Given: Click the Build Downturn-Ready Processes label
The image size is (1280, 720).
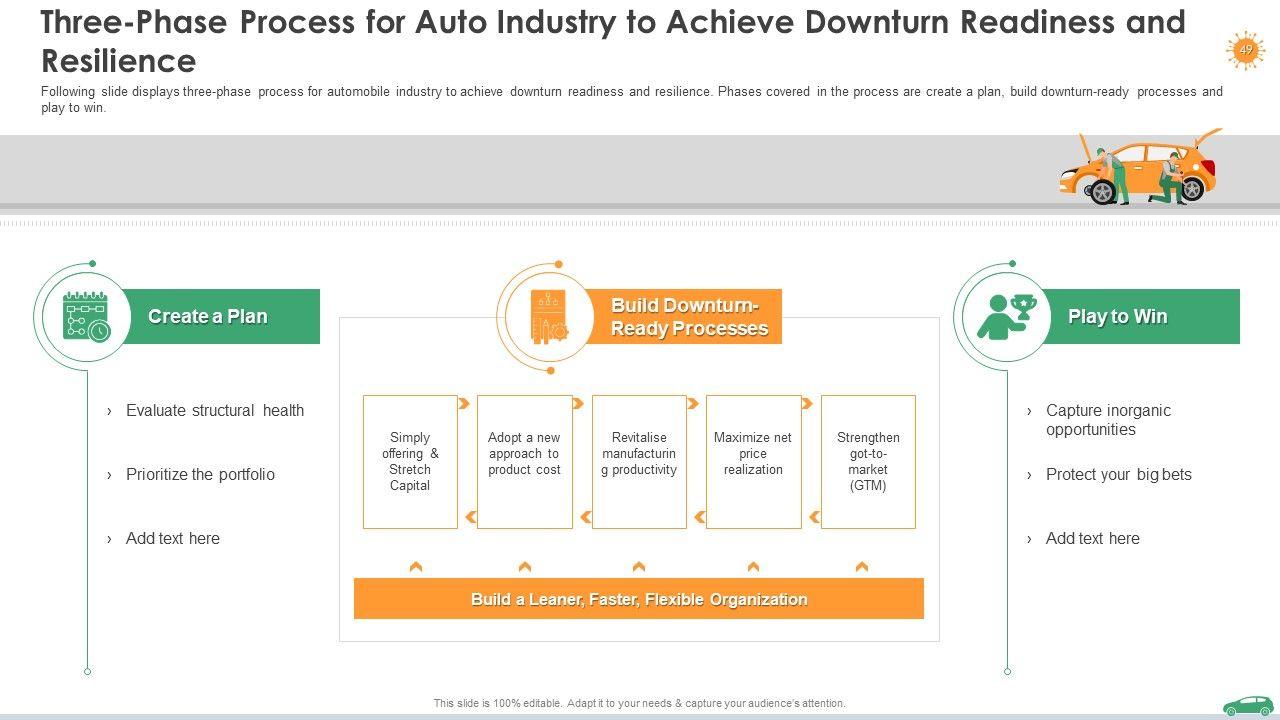Looking at the screenshot, I should [689, 317].
